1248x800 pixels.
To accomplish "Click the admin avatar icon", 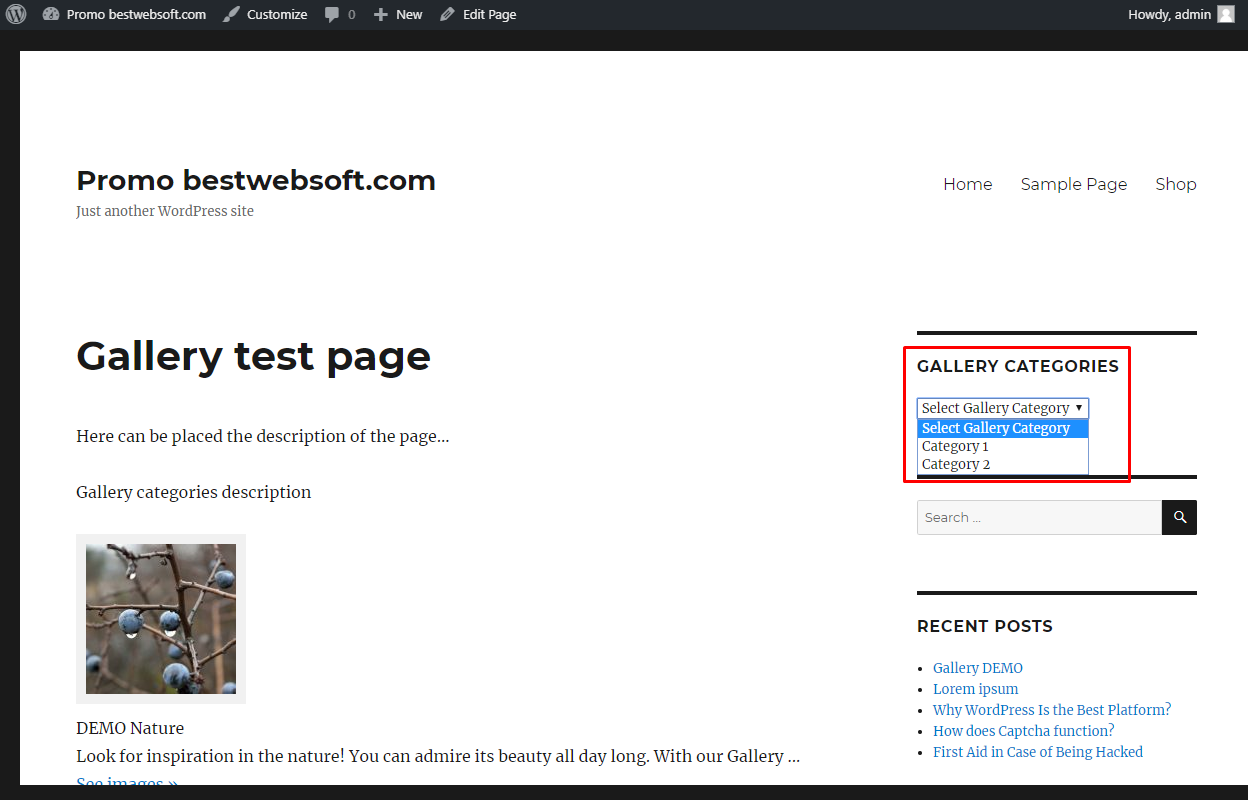I will [x=1226, y=14].
